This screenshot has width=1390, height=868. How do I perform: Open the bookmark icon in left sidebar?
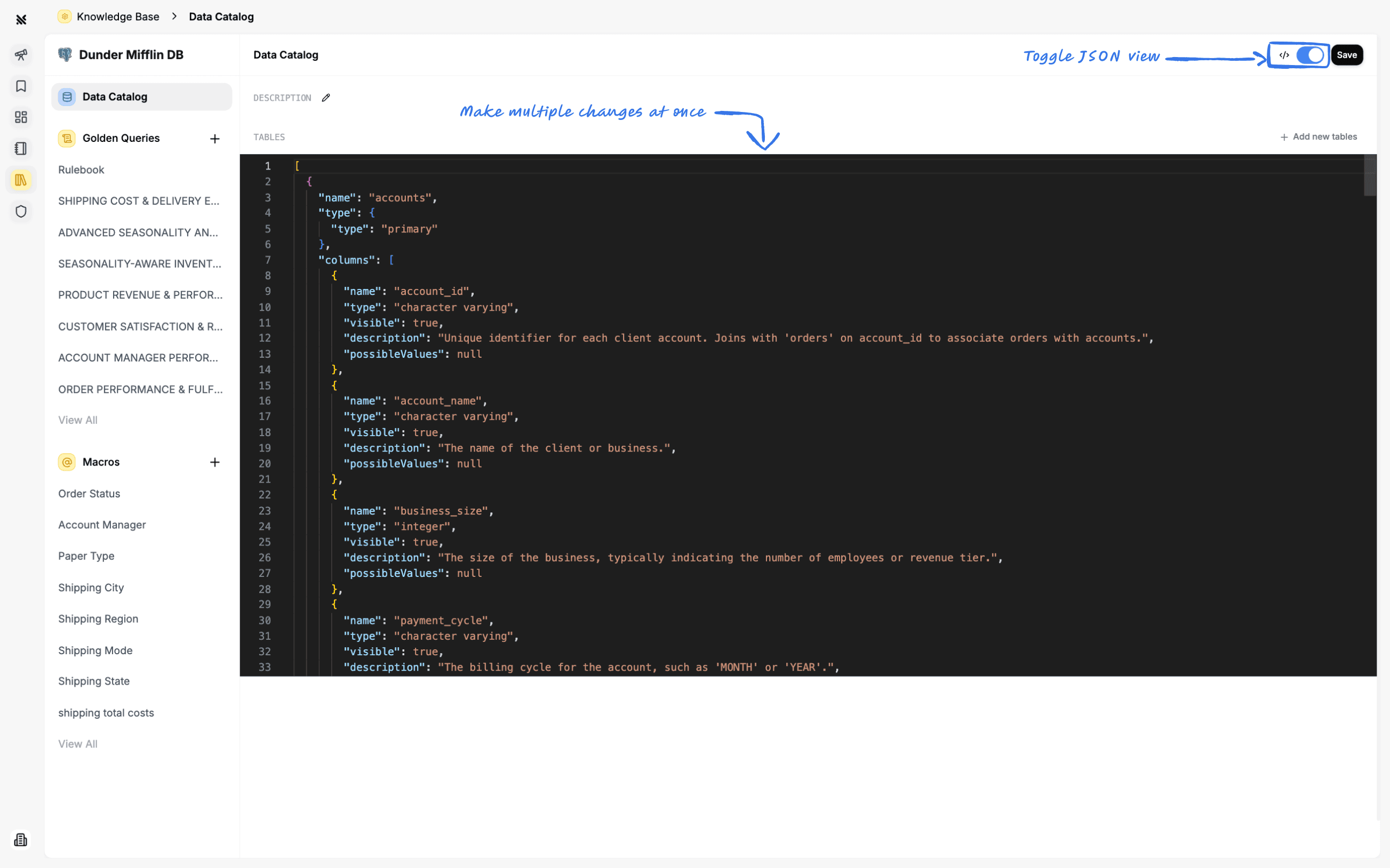tap(21, 86)
